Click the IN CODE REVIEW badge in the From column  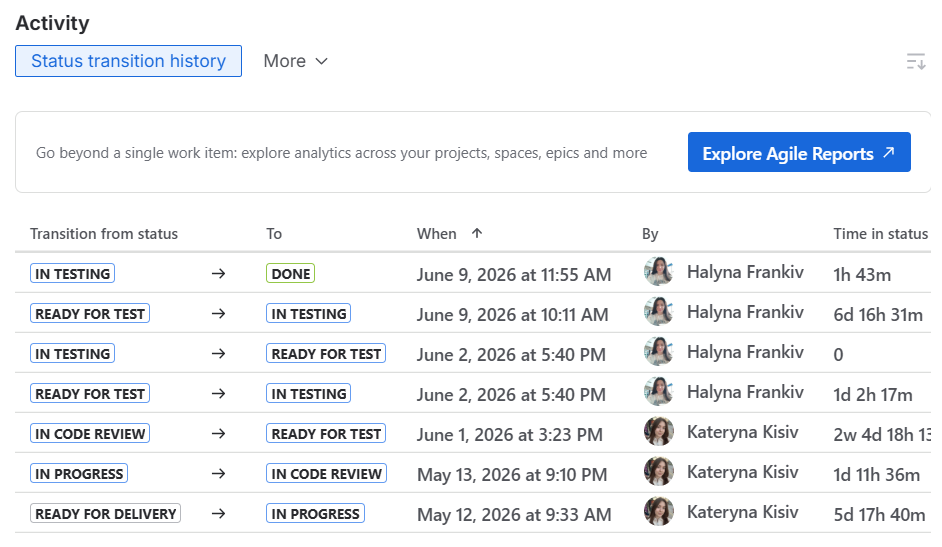(x=90, y=434)
